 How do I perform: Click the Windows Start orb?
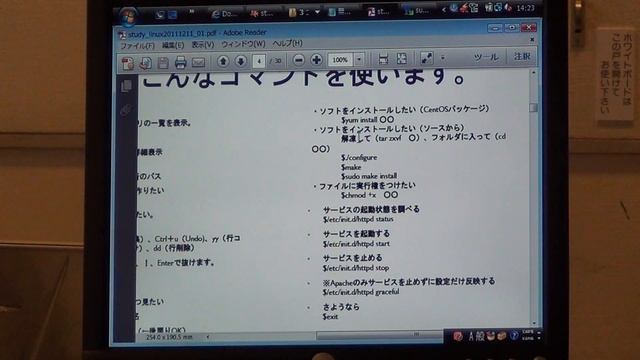(128, 16)
